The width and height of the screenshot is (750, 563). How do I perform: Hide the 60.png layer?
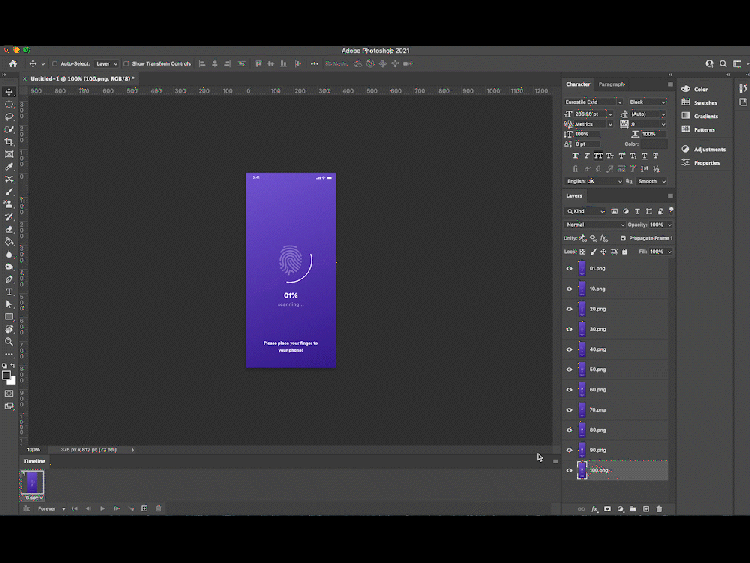tap(569, 389)
